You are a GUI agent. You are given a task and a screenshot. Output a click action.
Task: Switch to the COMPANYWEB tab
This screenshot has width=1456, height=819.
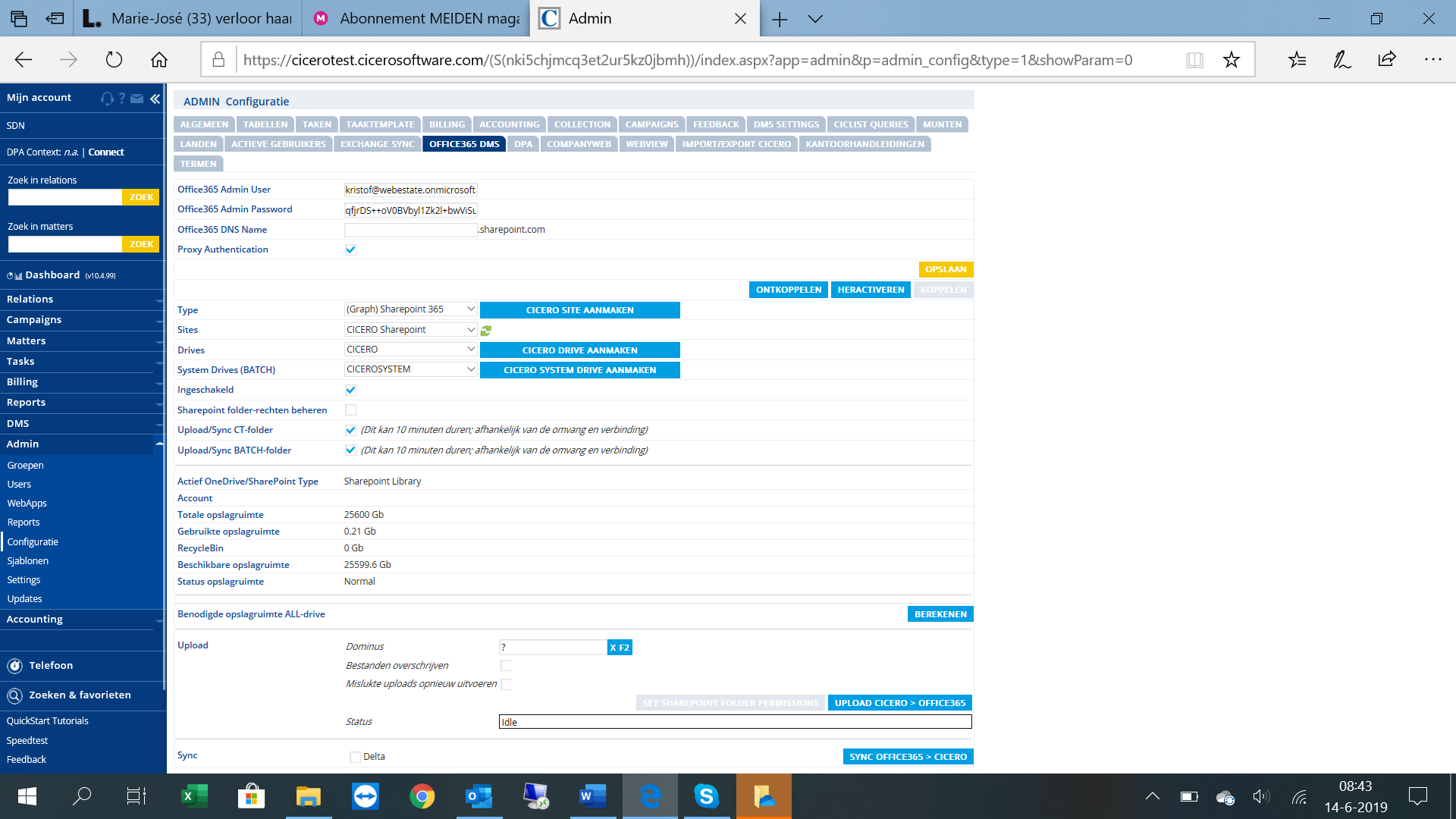coord(579,144)
